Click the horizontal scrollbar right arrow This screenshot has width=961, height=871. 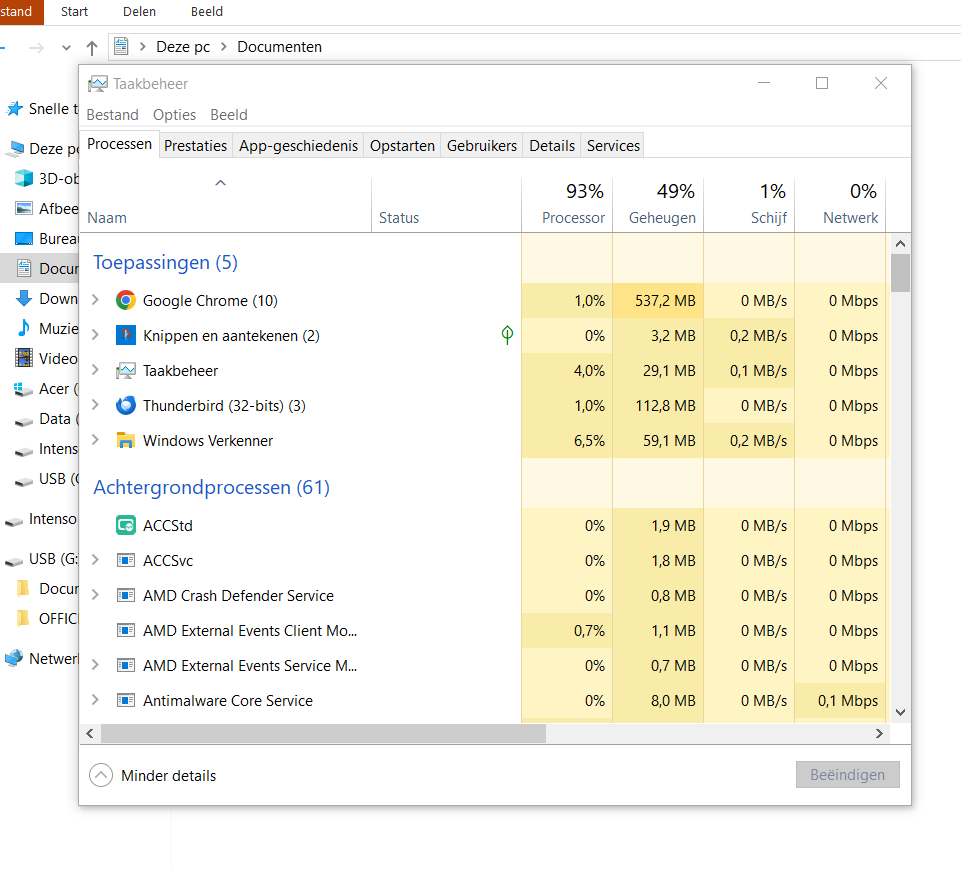click(880, 733)
